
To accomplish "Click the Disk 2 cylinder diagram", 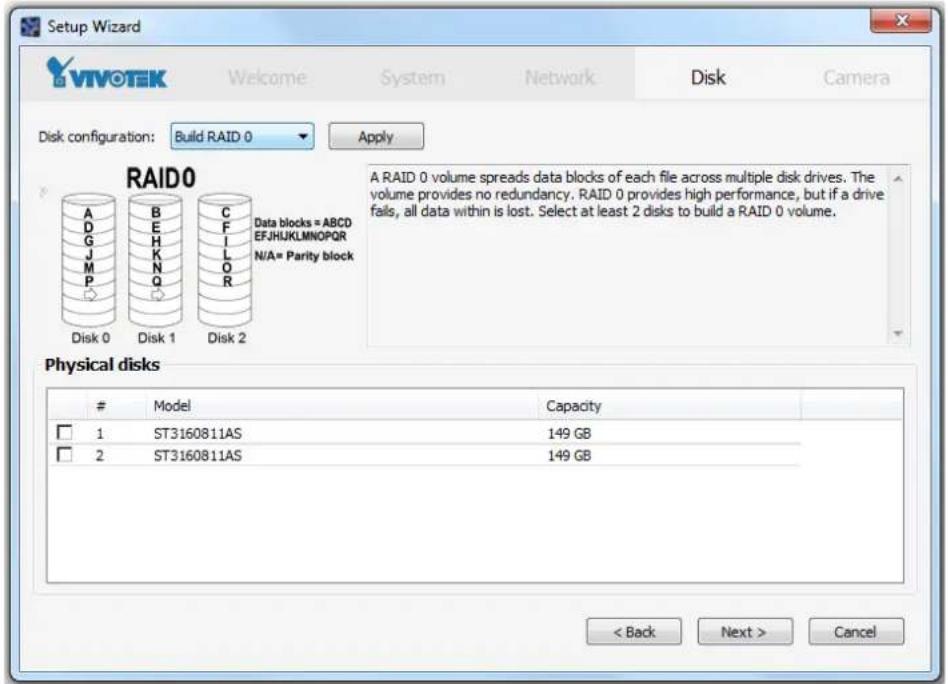I will (x=225, y=259).
